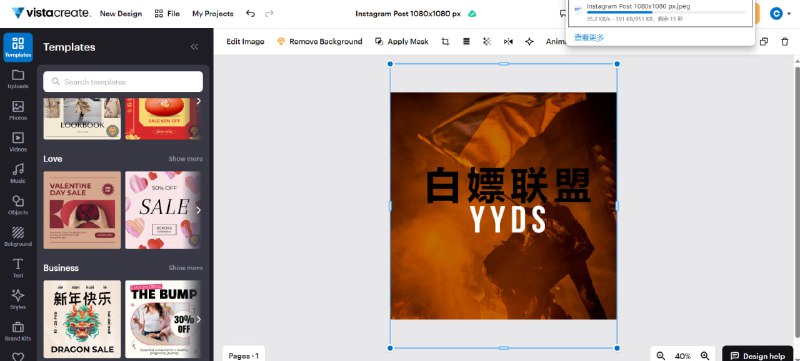The image size is (800, 361).
Task: Delete the selected element with trash icon
Action: pos(785,42)
